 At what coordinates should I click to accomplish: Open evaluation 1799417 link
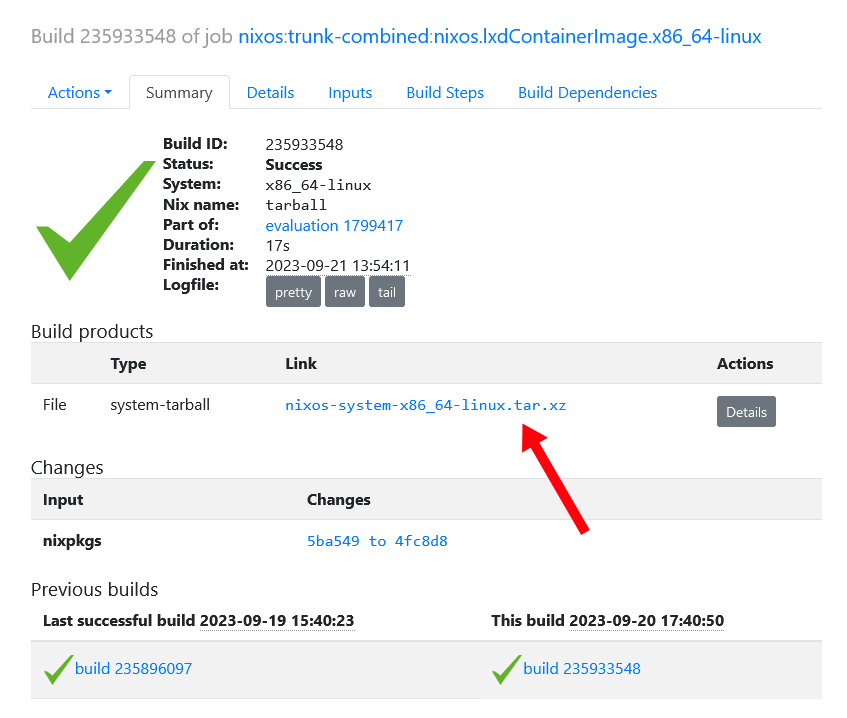(334, 225)
